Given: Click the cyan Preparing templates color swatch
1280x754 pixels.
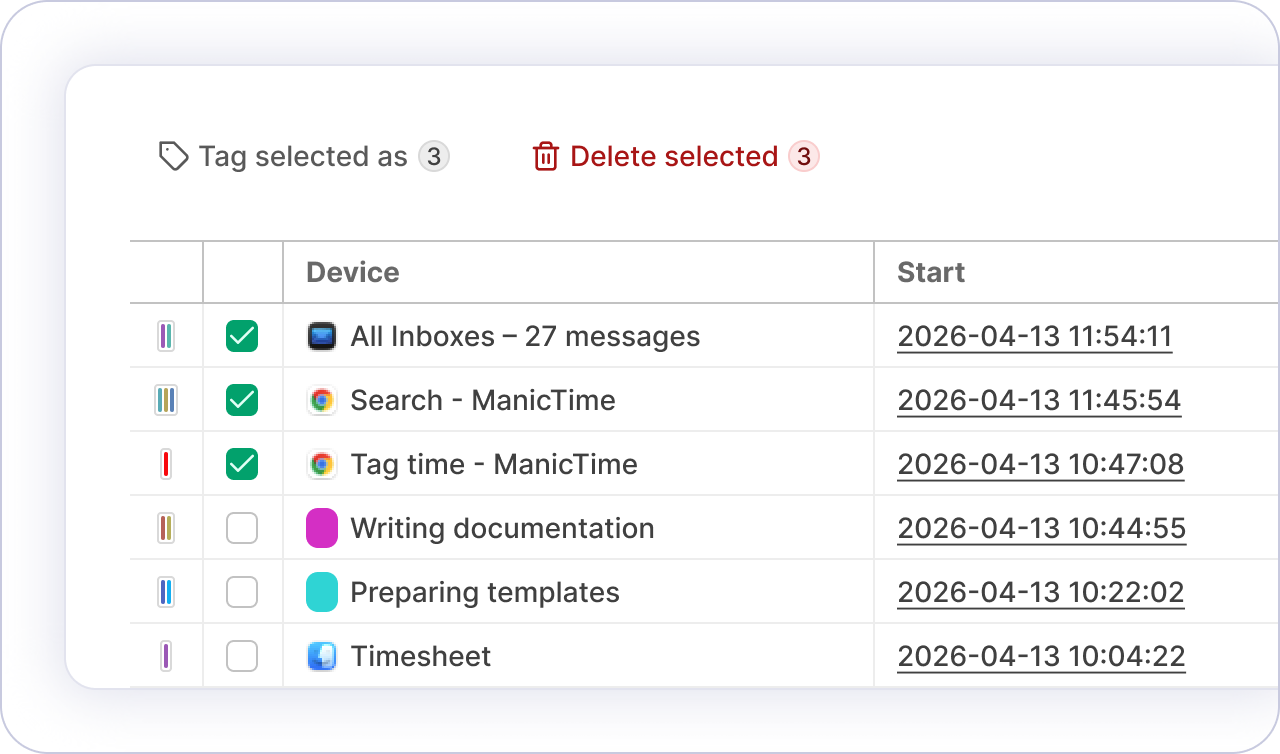Looking at the screenshot, I should [321, 593].
